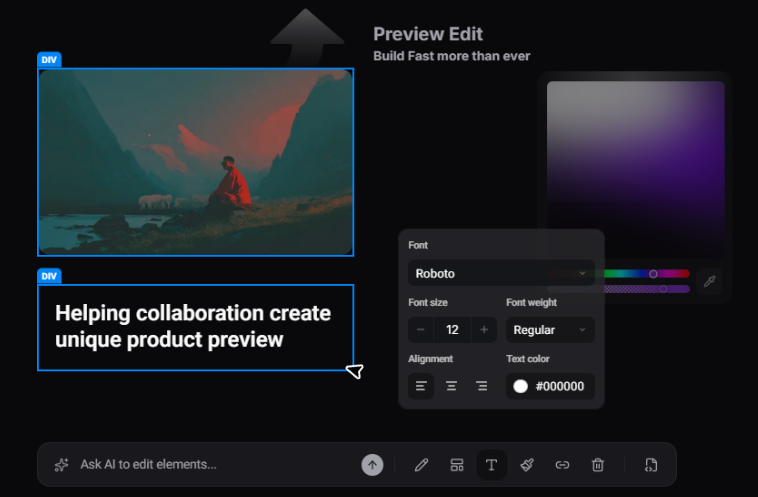Open the Roboto font dropdown

click(x=501, y=273)
